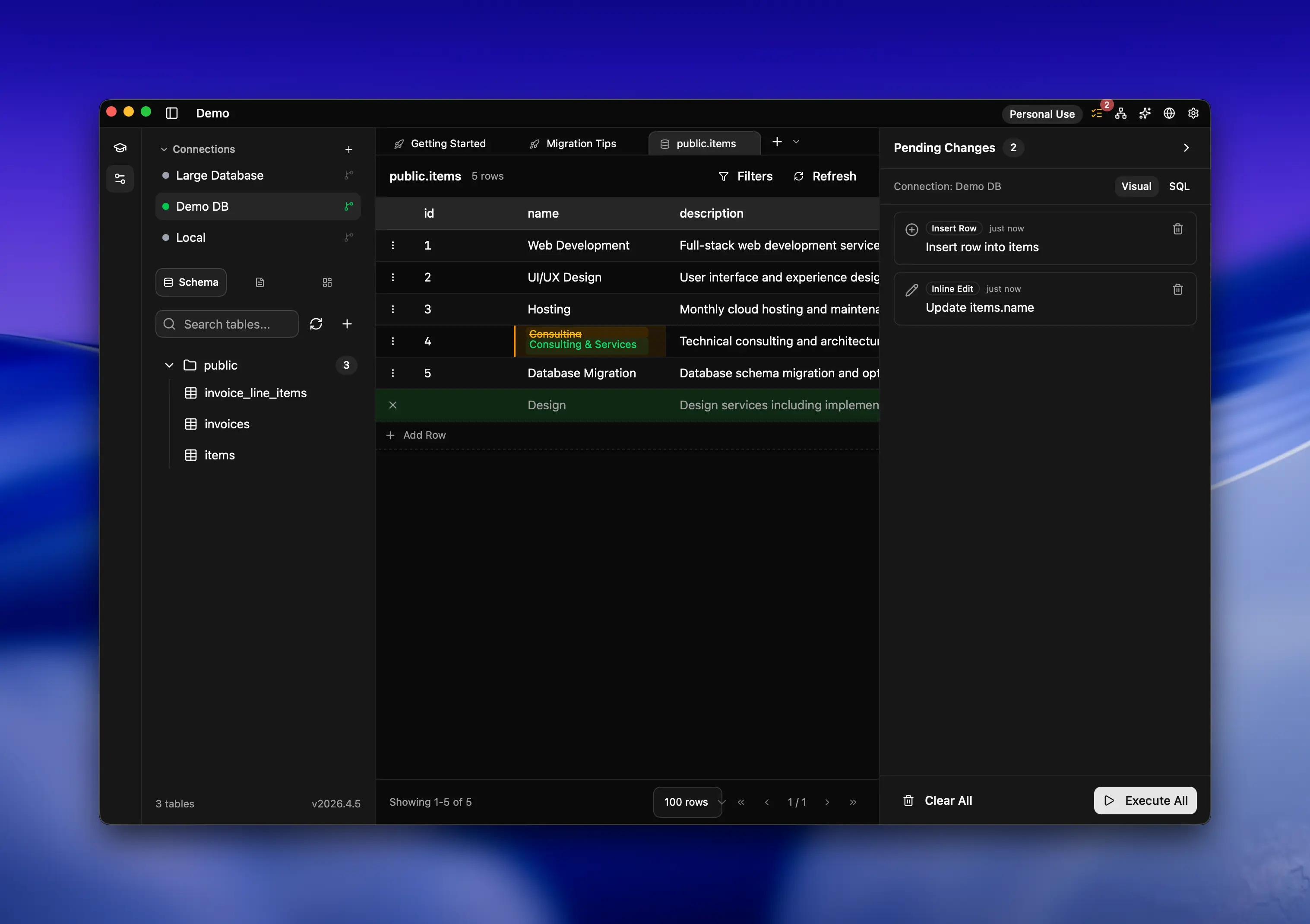Open the globe icon in the title bar
1310x924 pixels.
point(1169,114)
